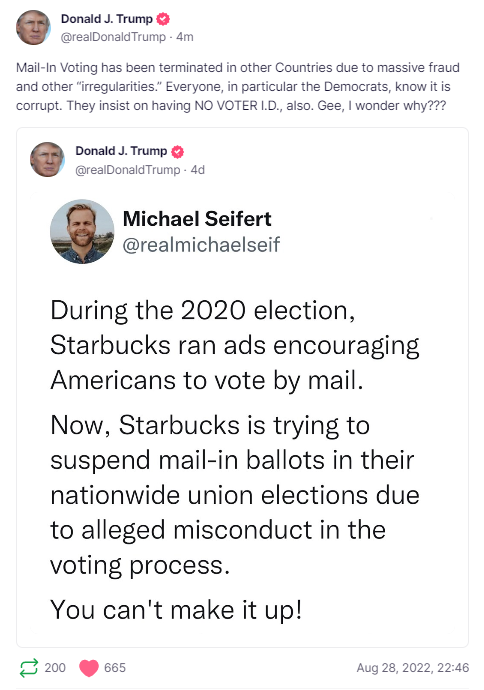Open the 4d timestamp on quoted post
Viewport: 484px width, 690px height.
[198, 170]
